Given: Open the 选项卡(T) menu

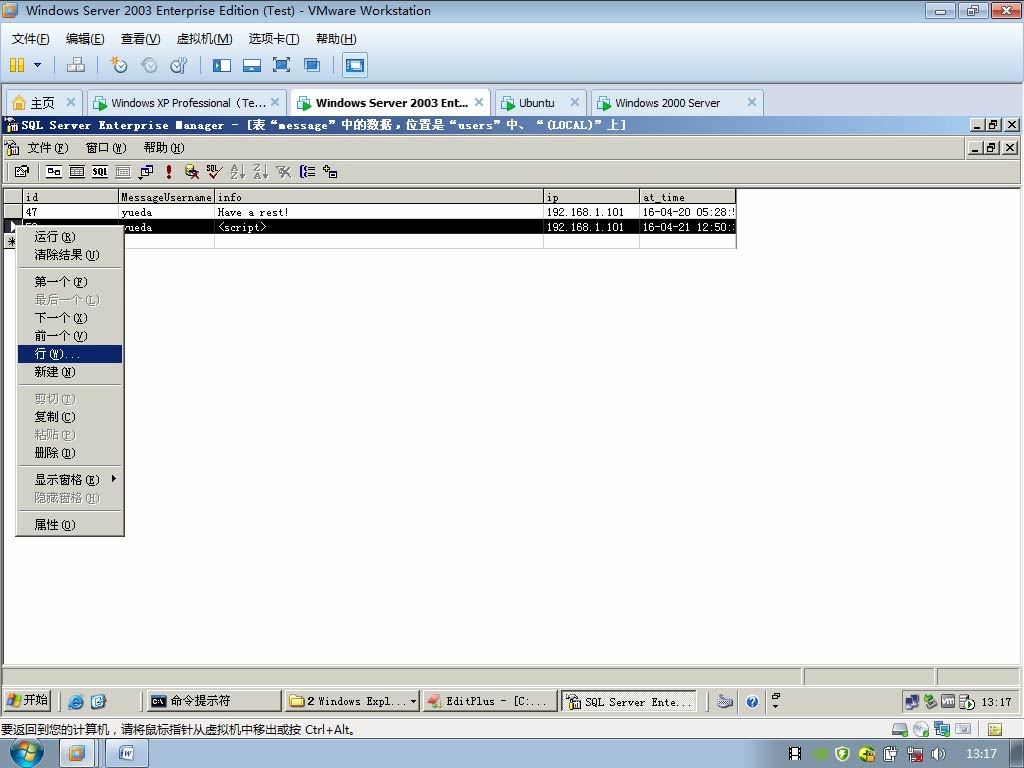Looking at the screenshot, I should click(274, 39).
